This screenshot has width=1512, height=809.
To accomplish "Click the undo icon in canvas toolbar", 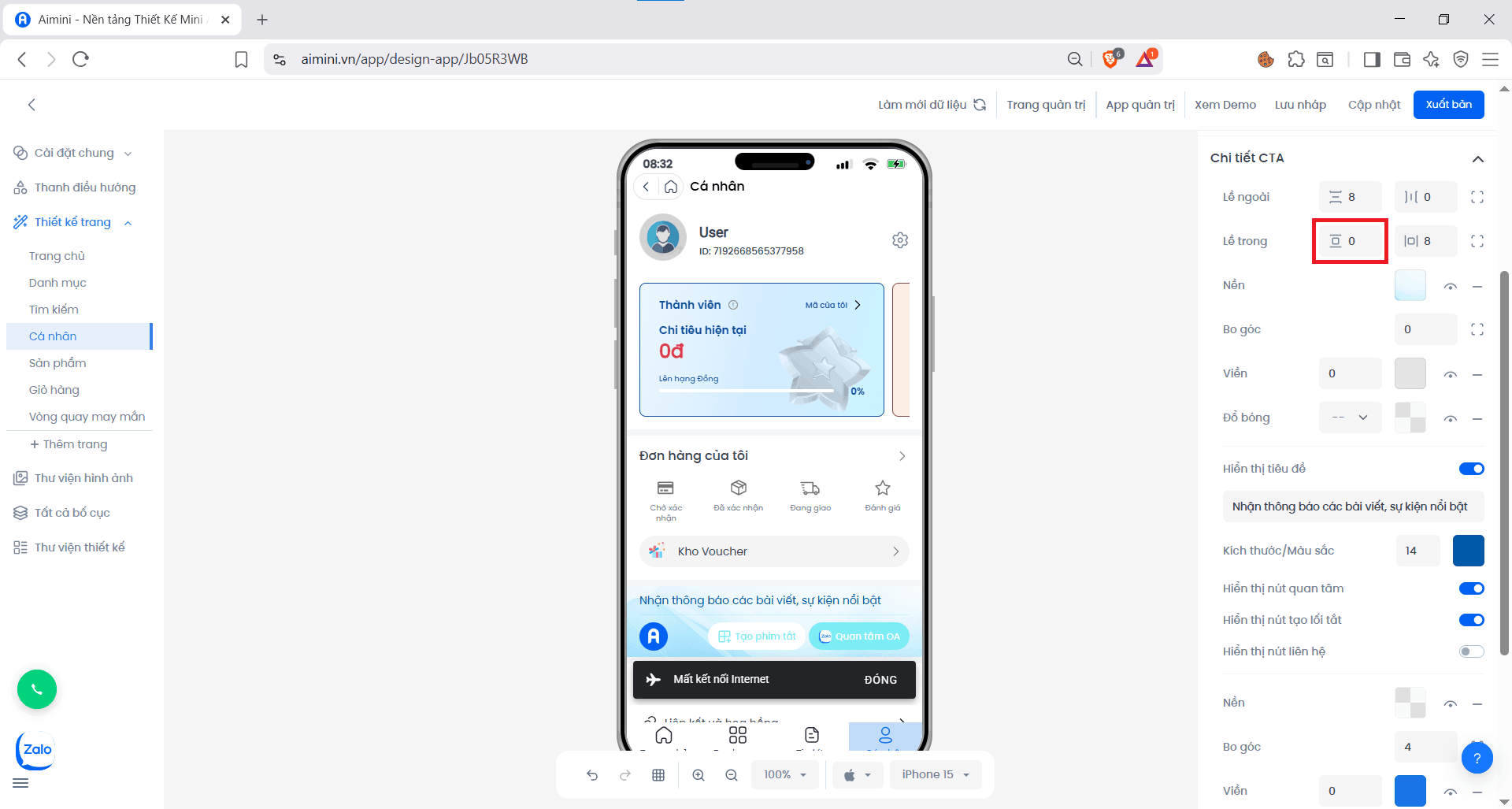I will click(x=592, y=774).
